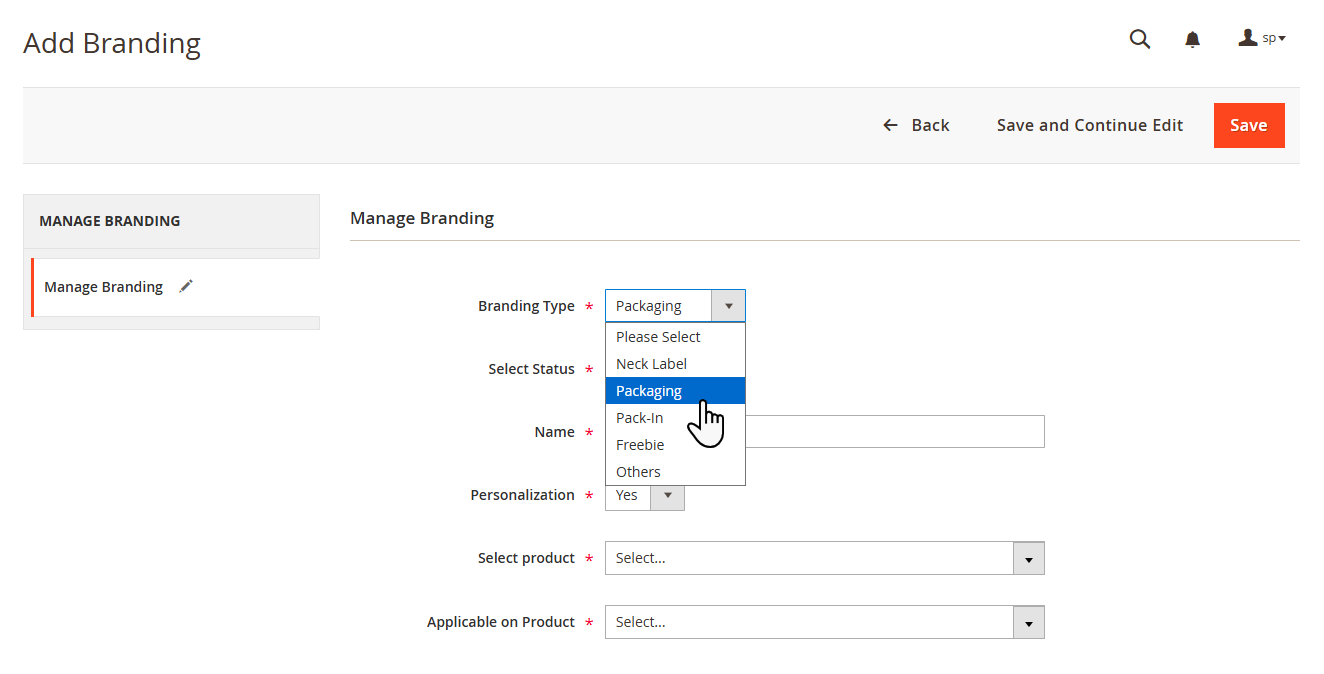Click the Back arrow icon
The width and height of the screenshot is (1324, 674).
[890, 125]
